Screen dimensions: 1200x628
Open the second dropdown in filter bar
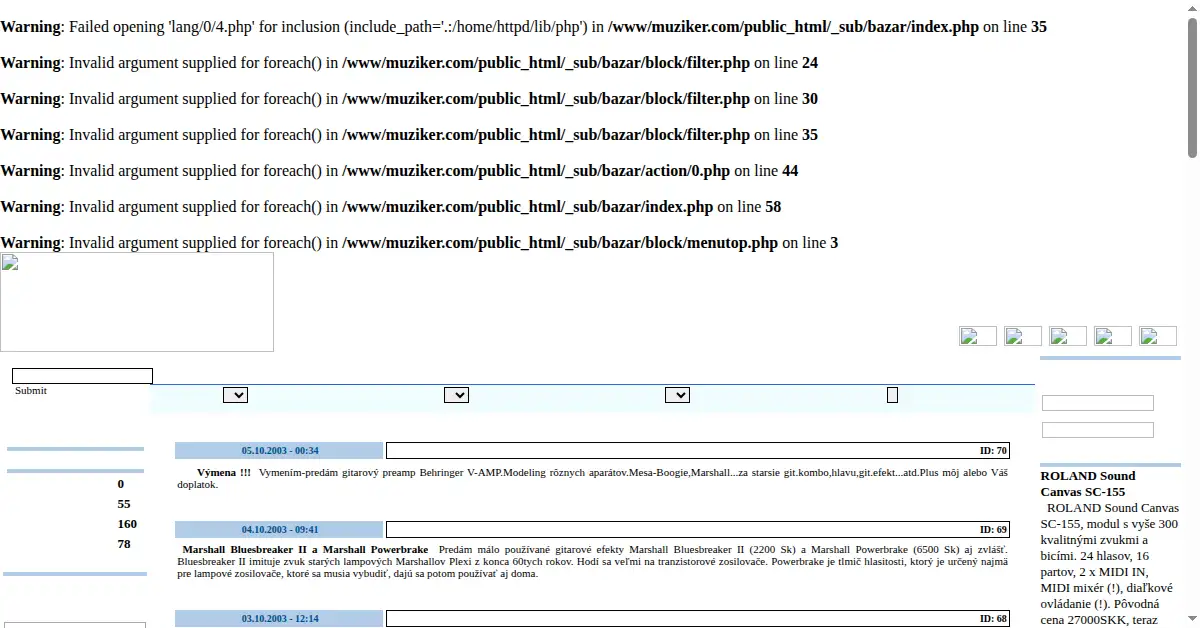coord(456,395)
